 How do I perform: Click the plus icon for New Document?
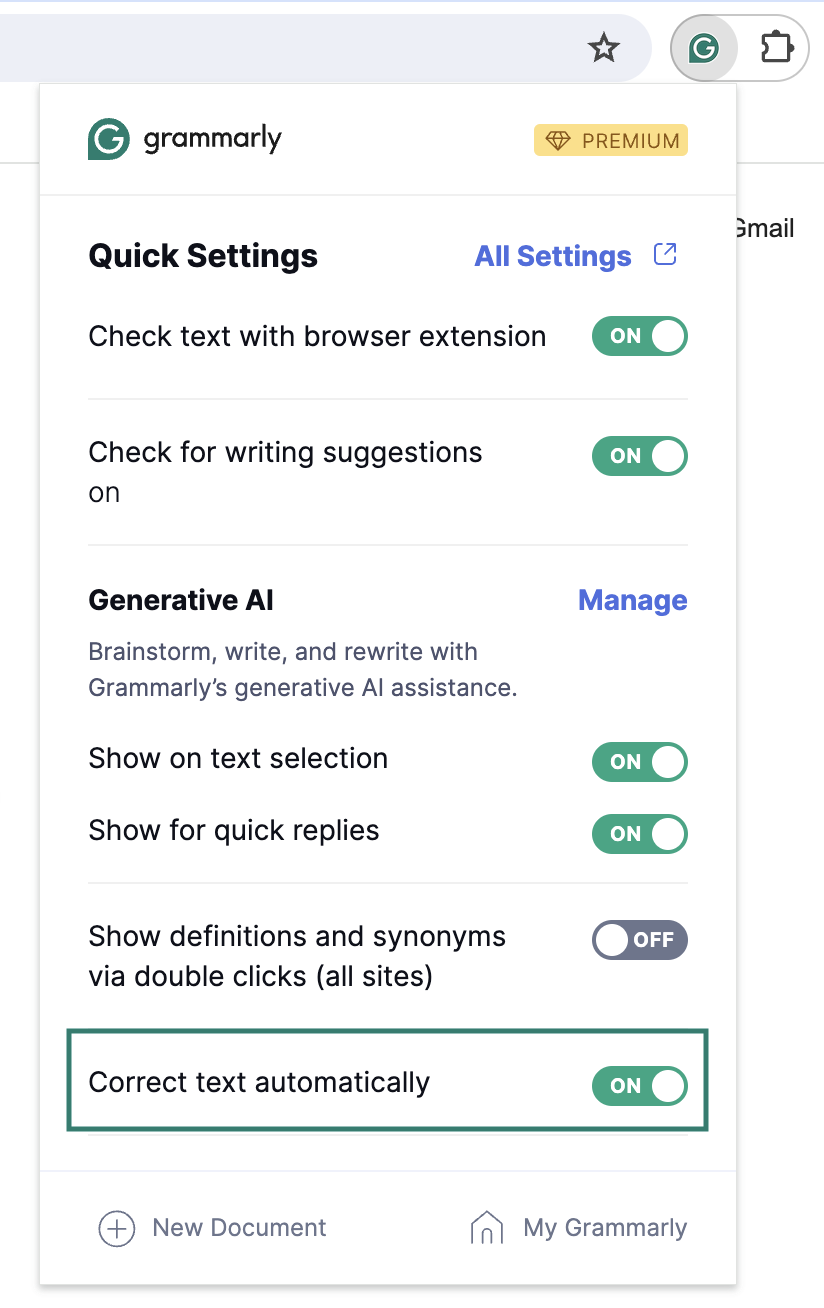(116, 1228)
